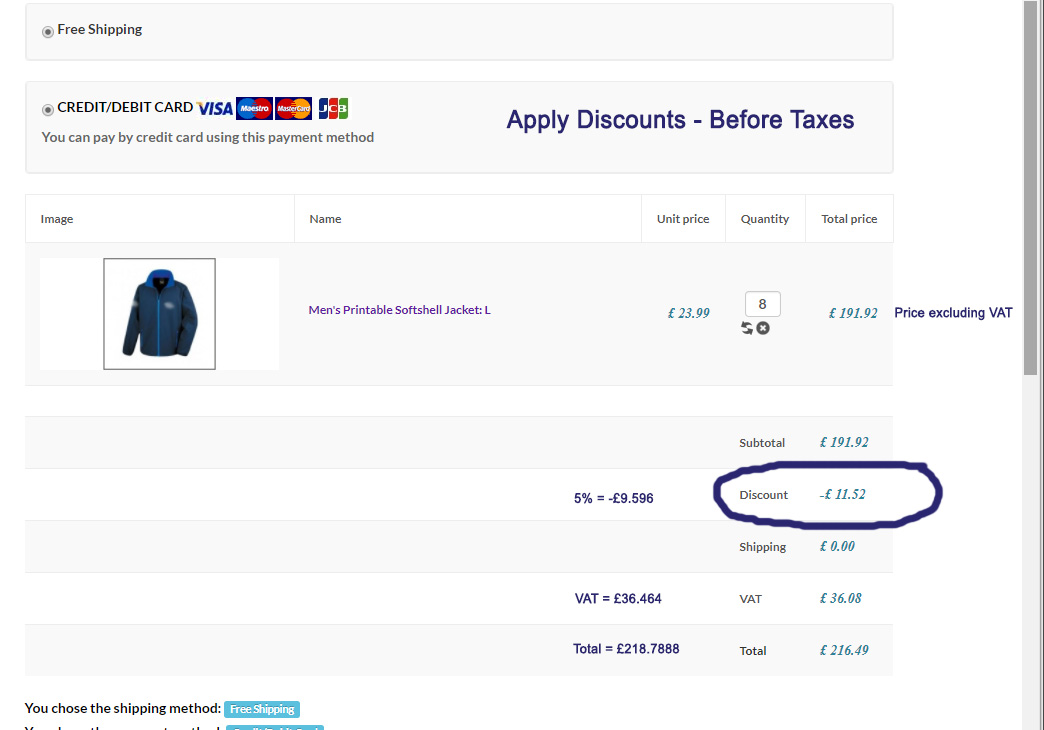The image size is (1044, 730).
Task: Click the Total price column header
Action: point(849,219)
